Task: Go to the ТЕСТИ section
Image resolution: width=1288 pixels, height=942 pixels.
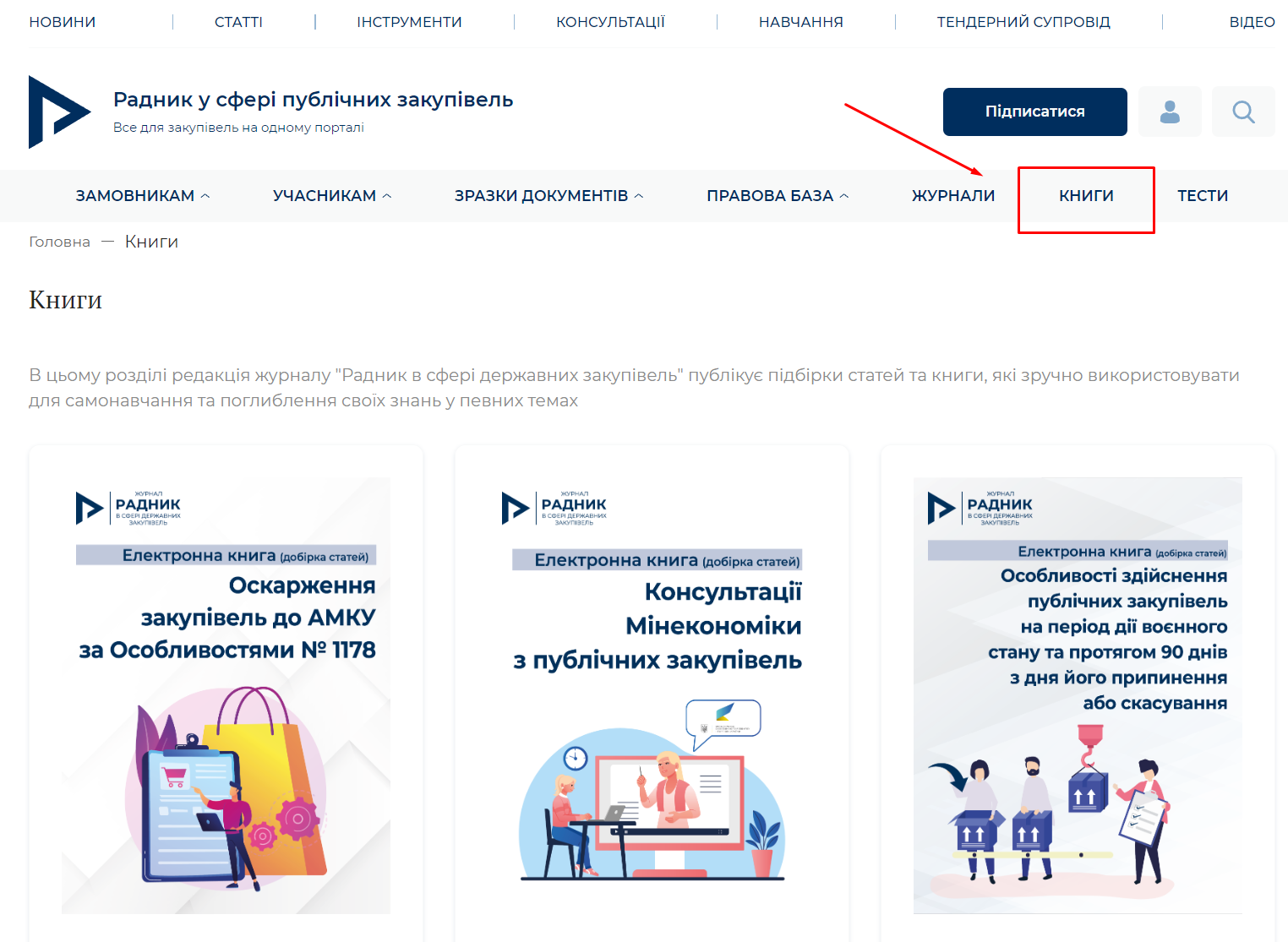Action: 1203,196
